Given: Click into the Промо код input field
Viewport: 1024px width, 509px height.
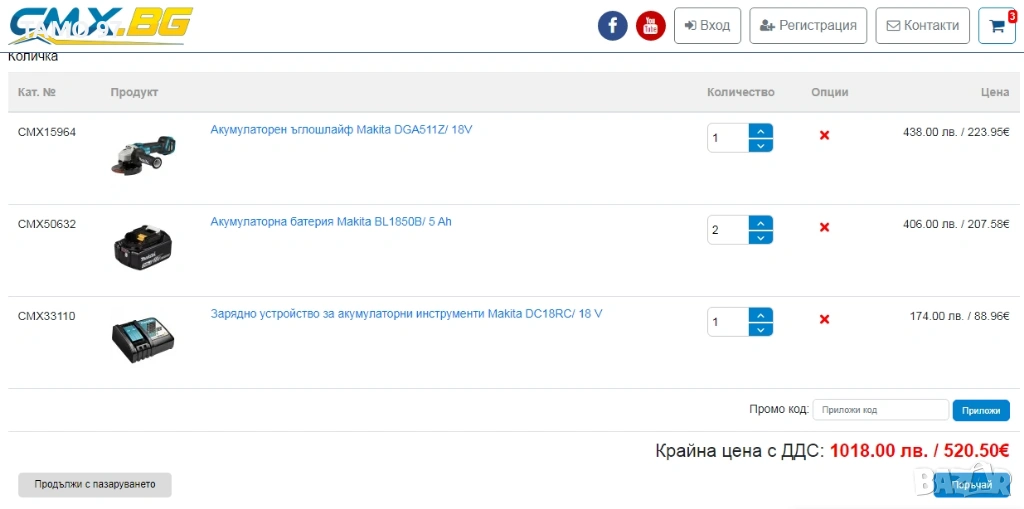Looking at the screenshot, I should [880, 410].
